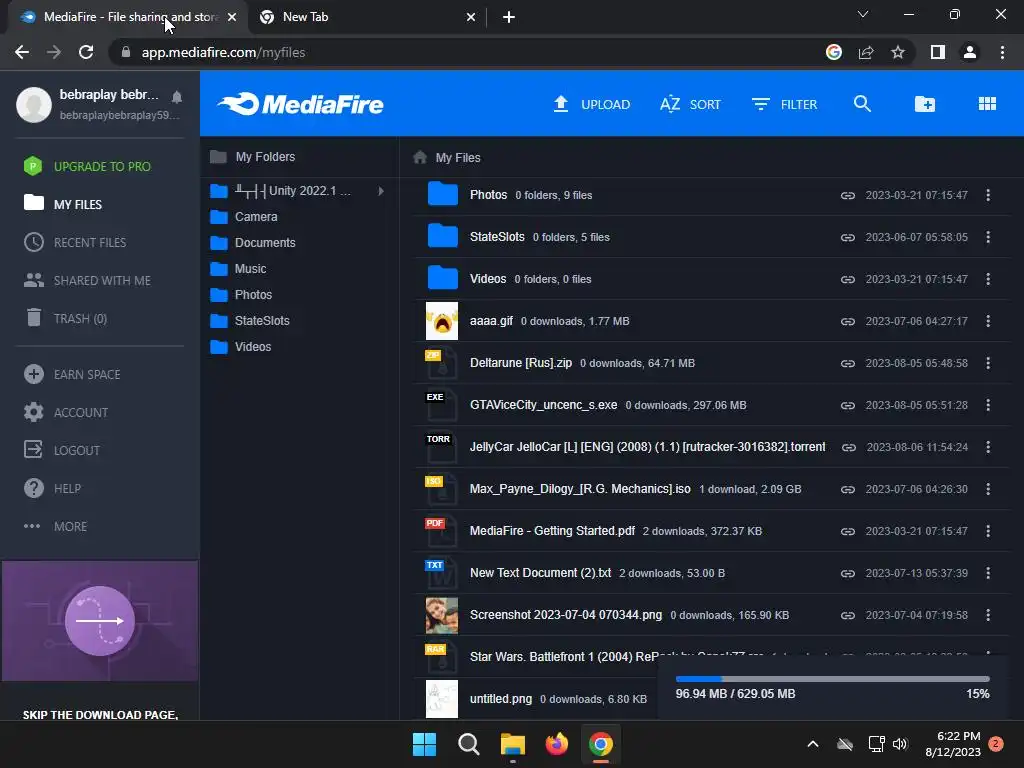
Task: Open HELP in the sidebar
Action: pos(52,488)
